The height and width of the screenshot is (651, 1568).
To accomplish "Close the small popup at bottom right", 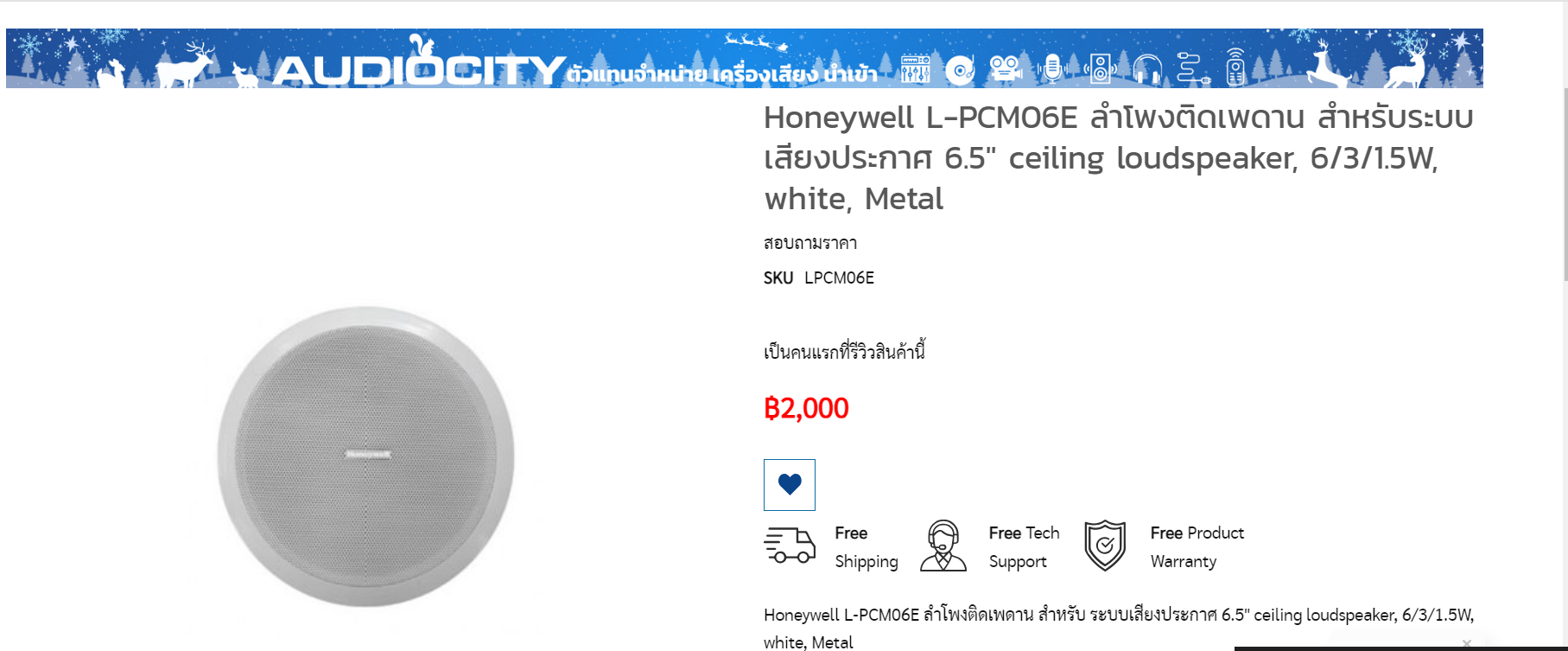I will point(1466,643).
